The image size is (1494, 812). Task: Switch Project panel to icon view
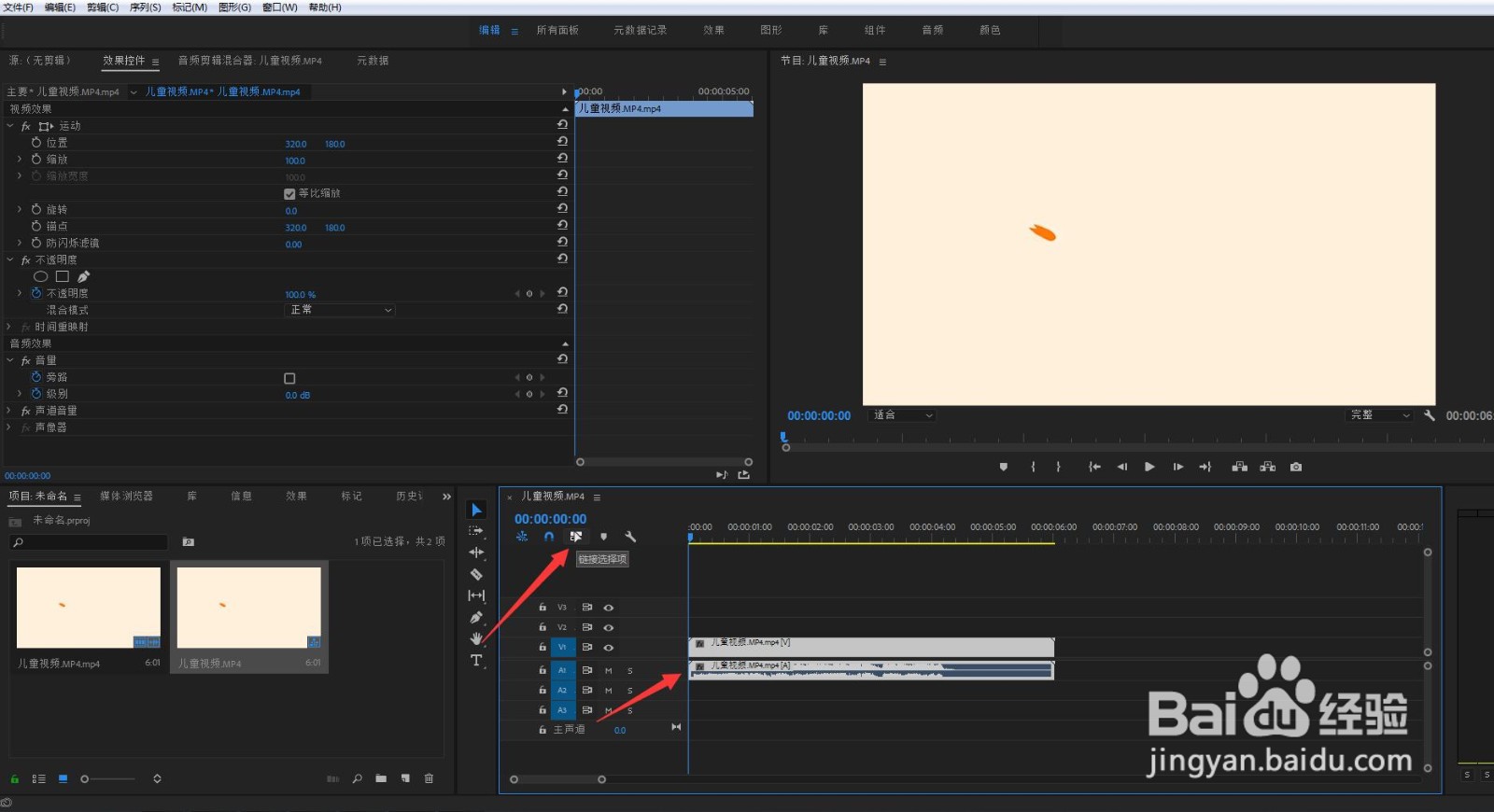[x=63, y=778]
